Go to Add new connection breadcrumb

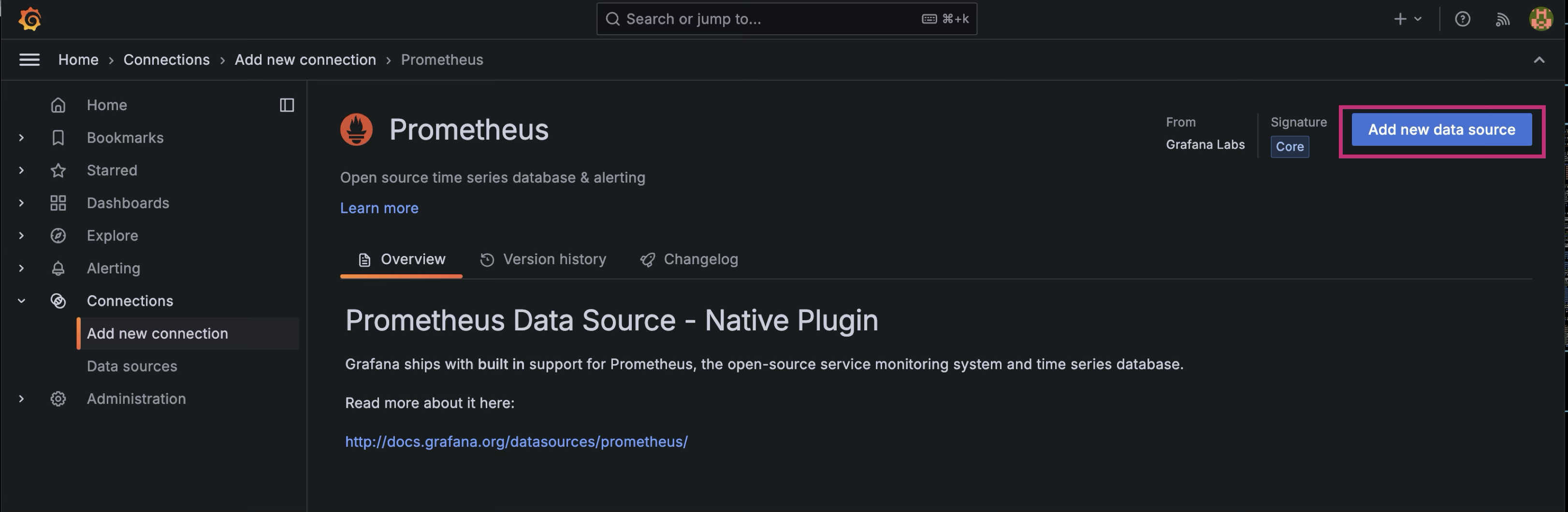pyautogui.click(x=305, y=59)
